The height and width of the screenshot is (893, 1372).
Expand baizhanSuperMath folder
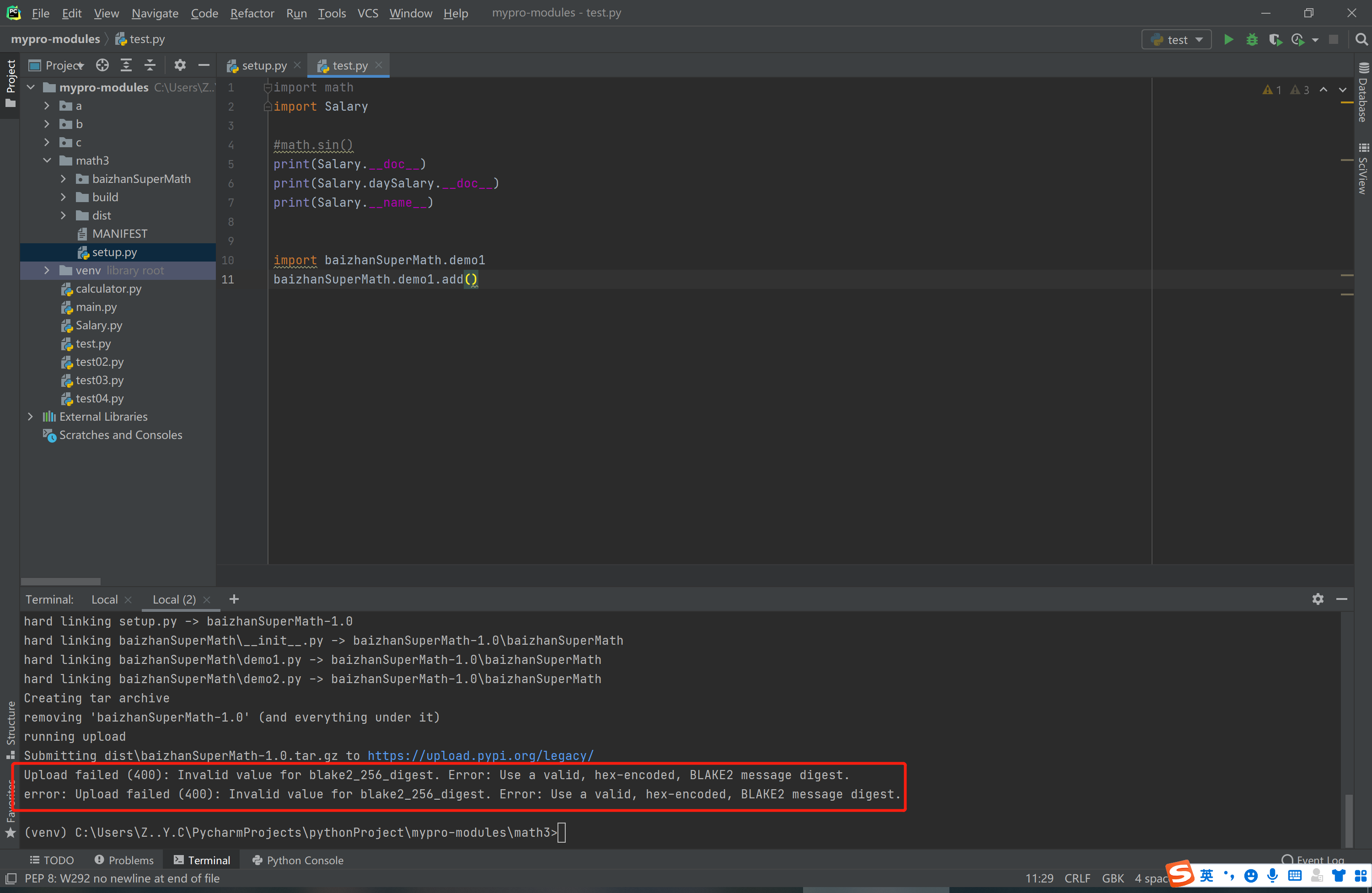[64, 179]
